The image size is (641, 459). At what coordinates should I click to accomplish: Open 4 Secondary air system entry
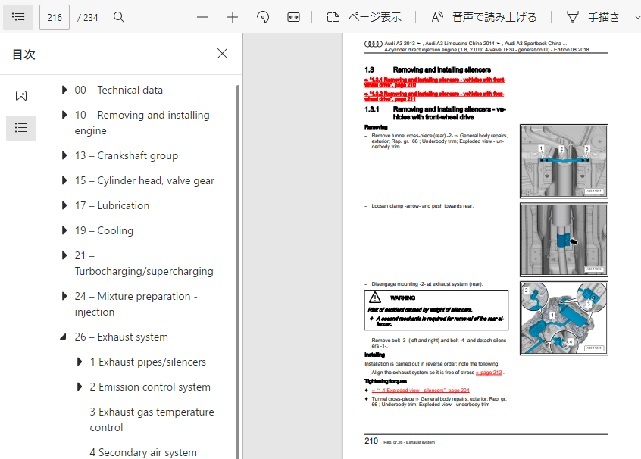pyautogui.click(x=143, y=452)
